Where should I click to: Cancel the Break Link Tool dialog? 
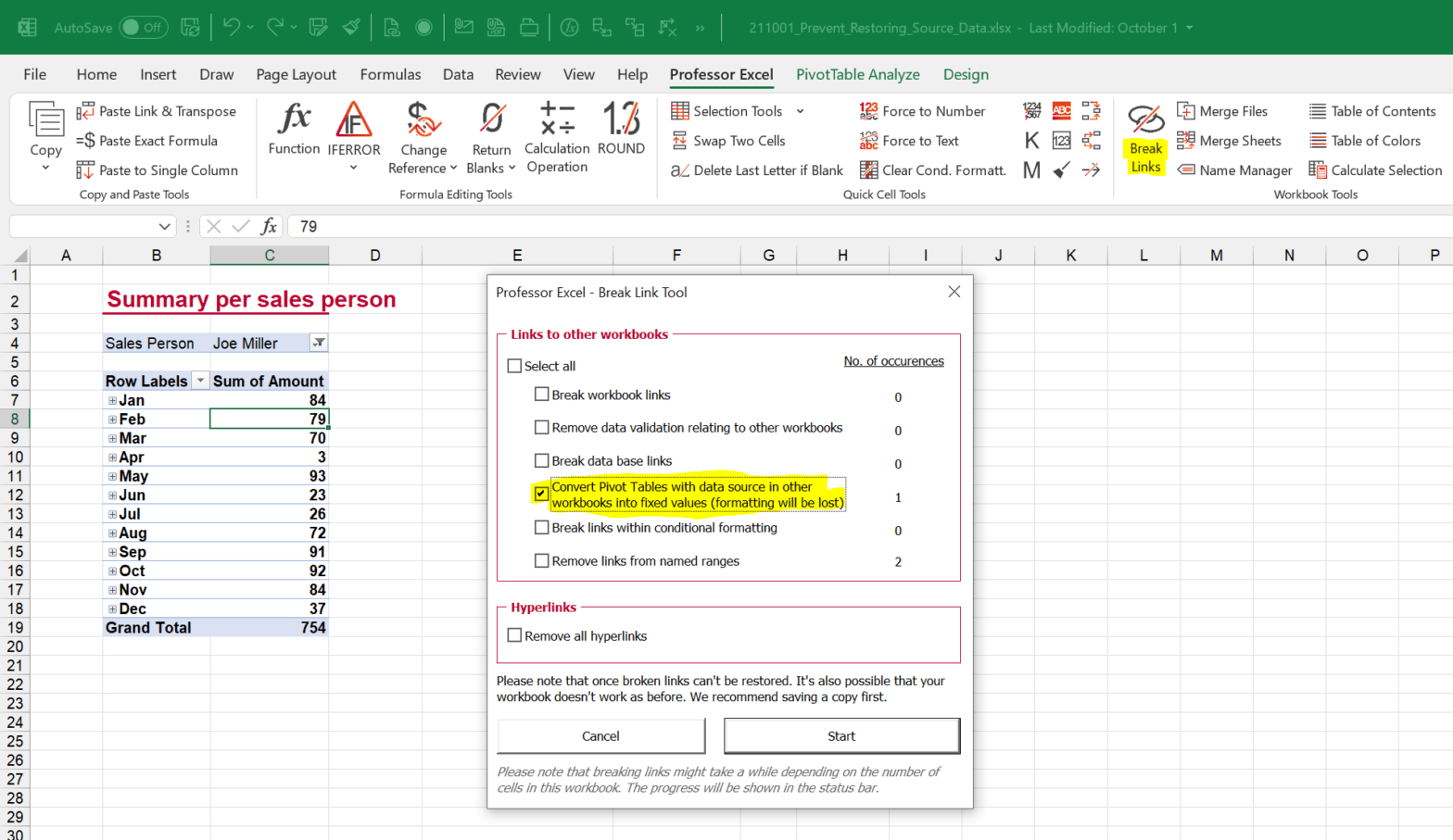click(x=600, y=736)
